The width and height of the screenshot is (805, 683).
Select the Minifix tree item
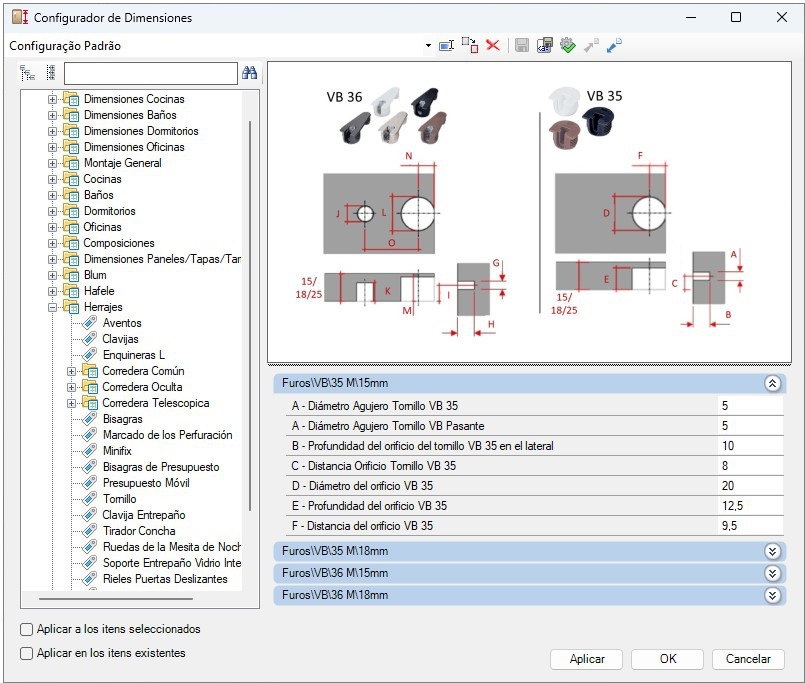tap(117, 451)
